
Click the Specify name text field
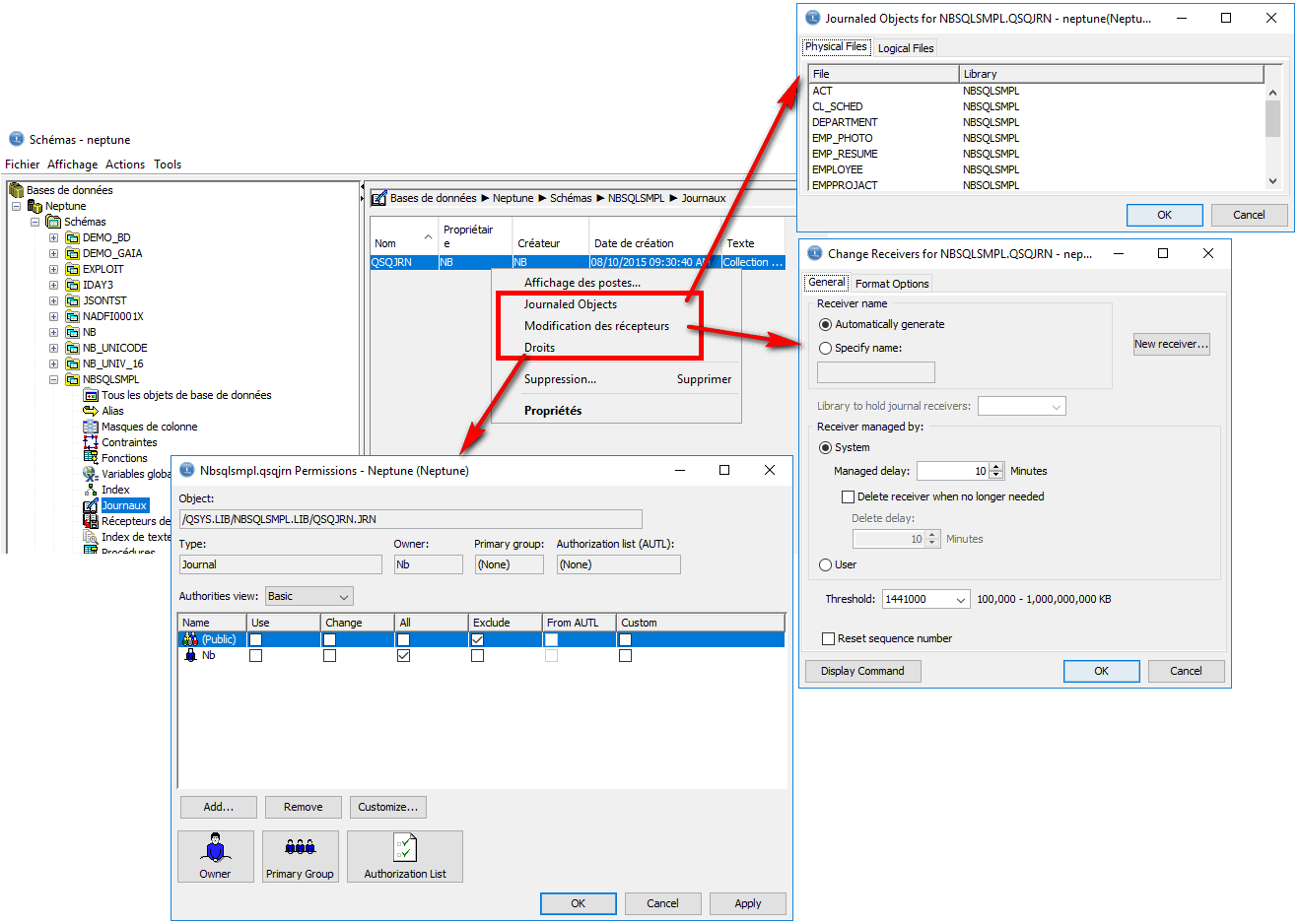875,372
